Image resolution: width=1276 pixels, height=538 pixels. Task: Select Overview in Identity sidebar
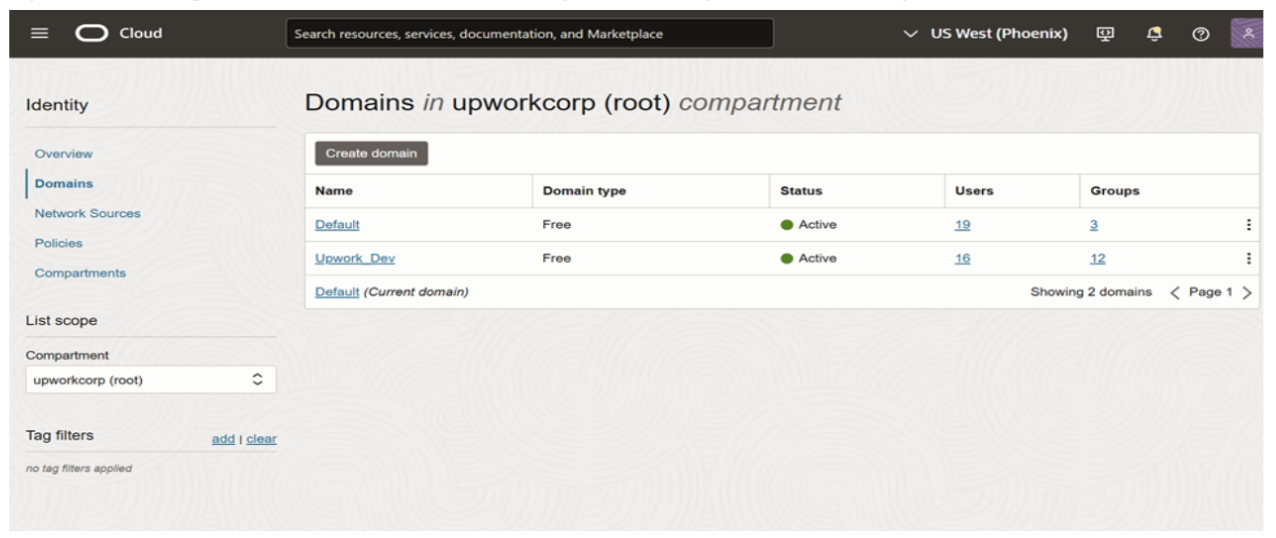tap(63, 154)
